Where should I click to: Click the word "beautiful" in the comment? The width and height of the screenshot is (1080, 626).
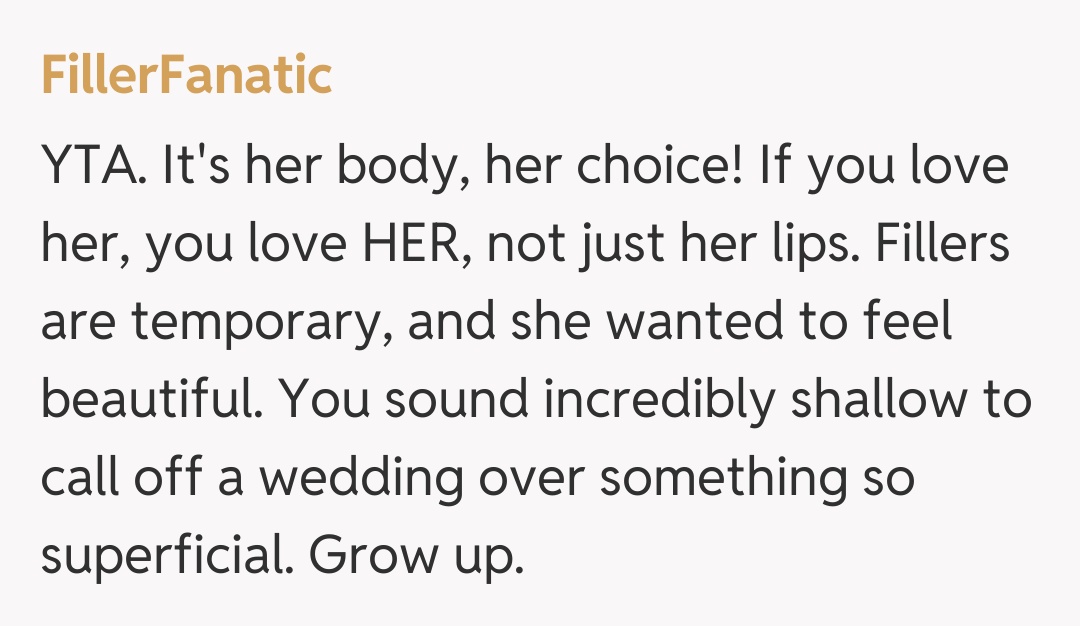point(150,401)
